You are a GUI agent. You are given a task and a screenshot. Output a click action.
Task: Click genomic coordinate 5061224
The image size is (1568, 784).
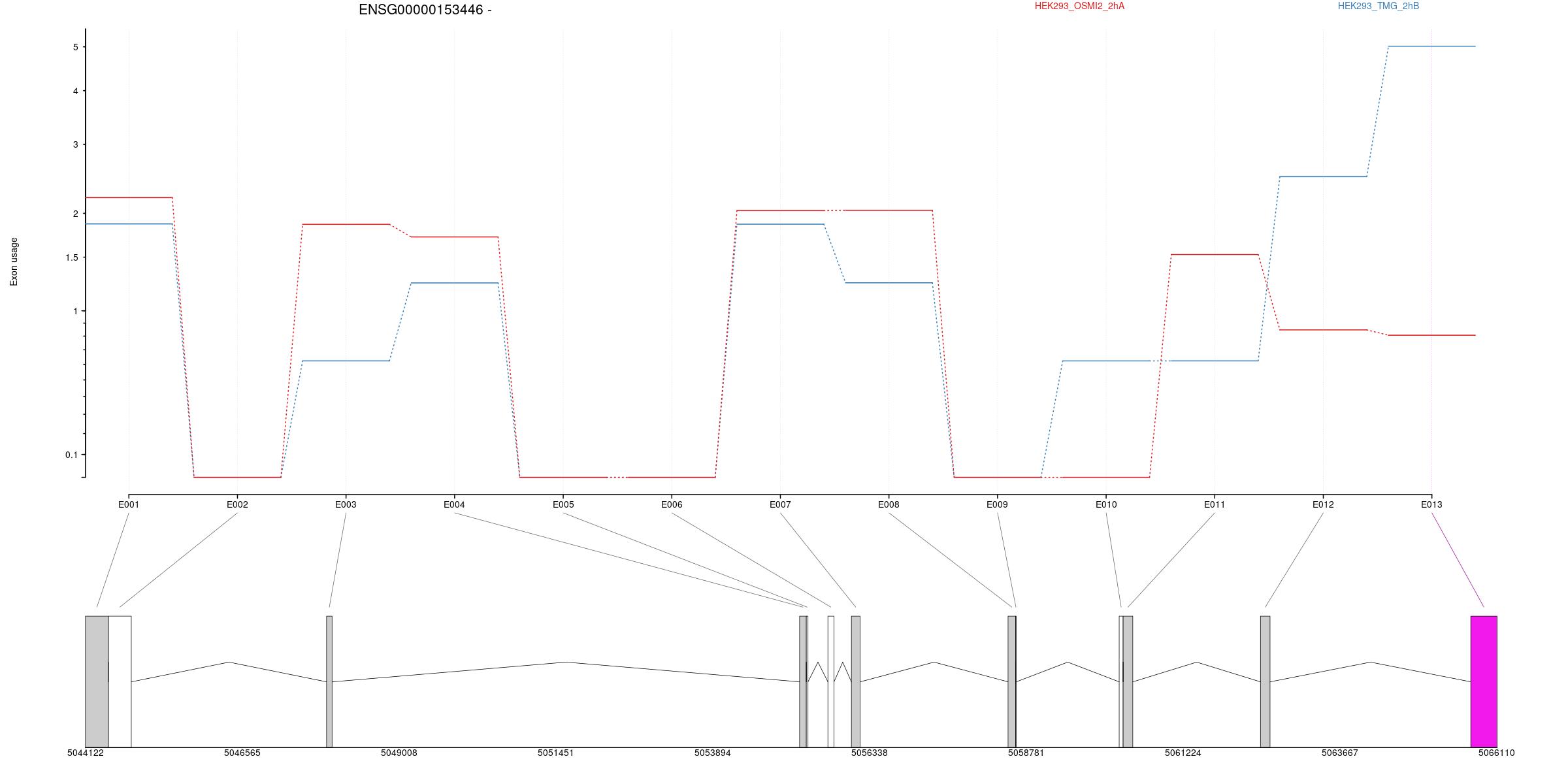point(1183,753)
